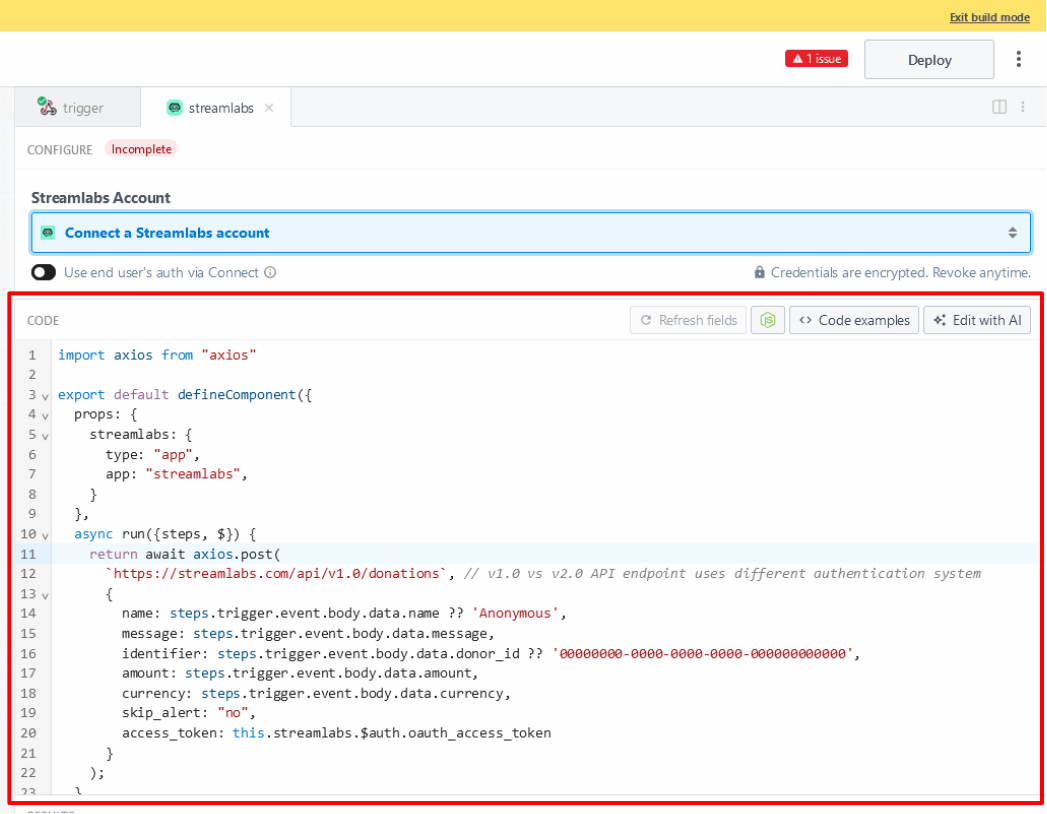Click the app: "streamlabs" code line
The image size is (1047, 814).
pos(176,474)
